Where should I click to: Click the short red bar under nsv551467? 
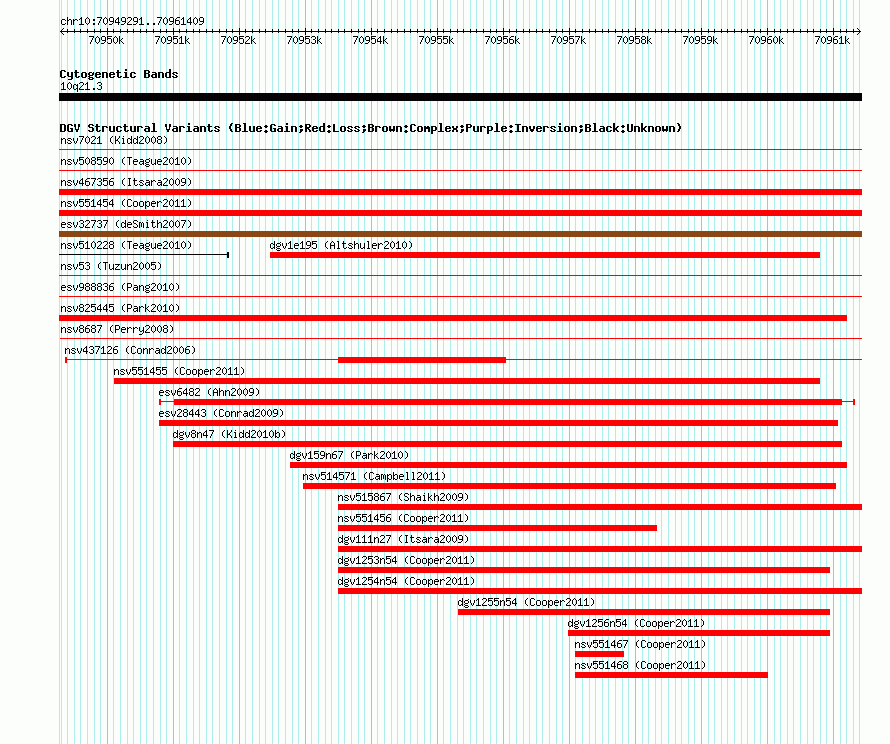click(599, 654)
